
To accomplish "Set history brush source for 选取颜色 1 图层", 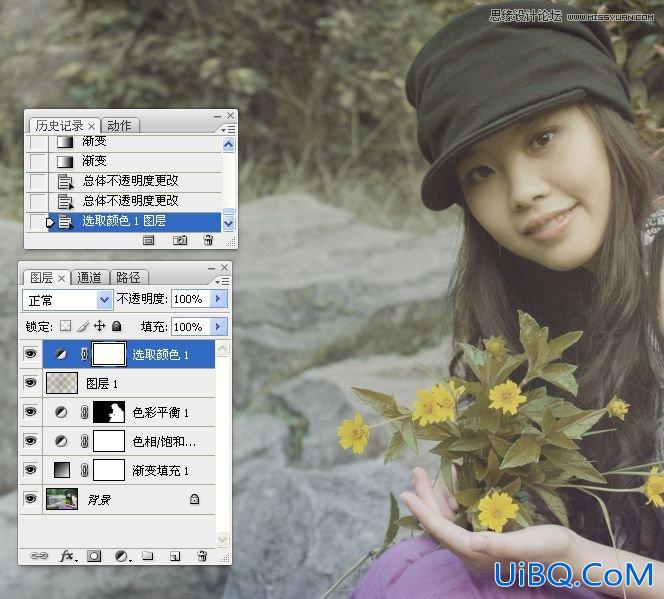I will pos(37,221).
